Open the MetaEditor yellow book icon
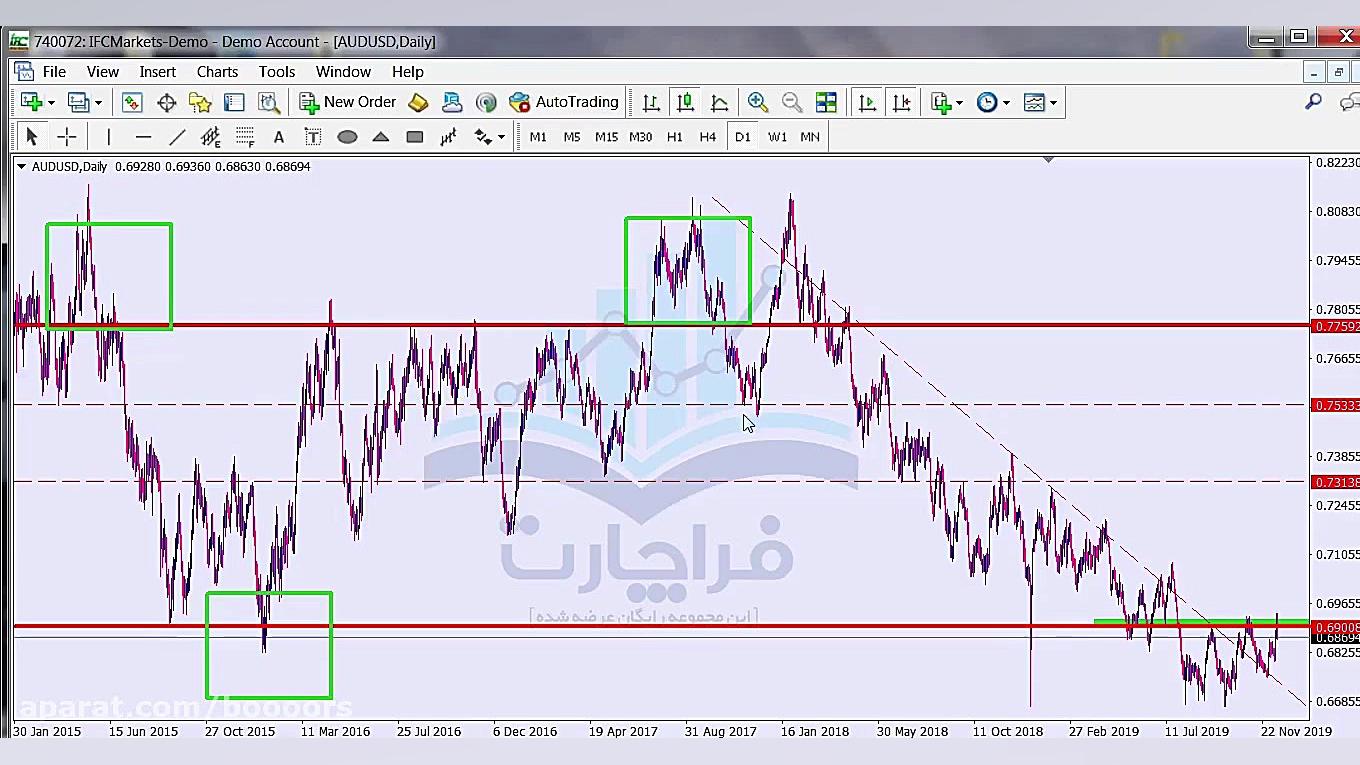1360x765 pixels. pyautogui.click(x=418, y=102)
